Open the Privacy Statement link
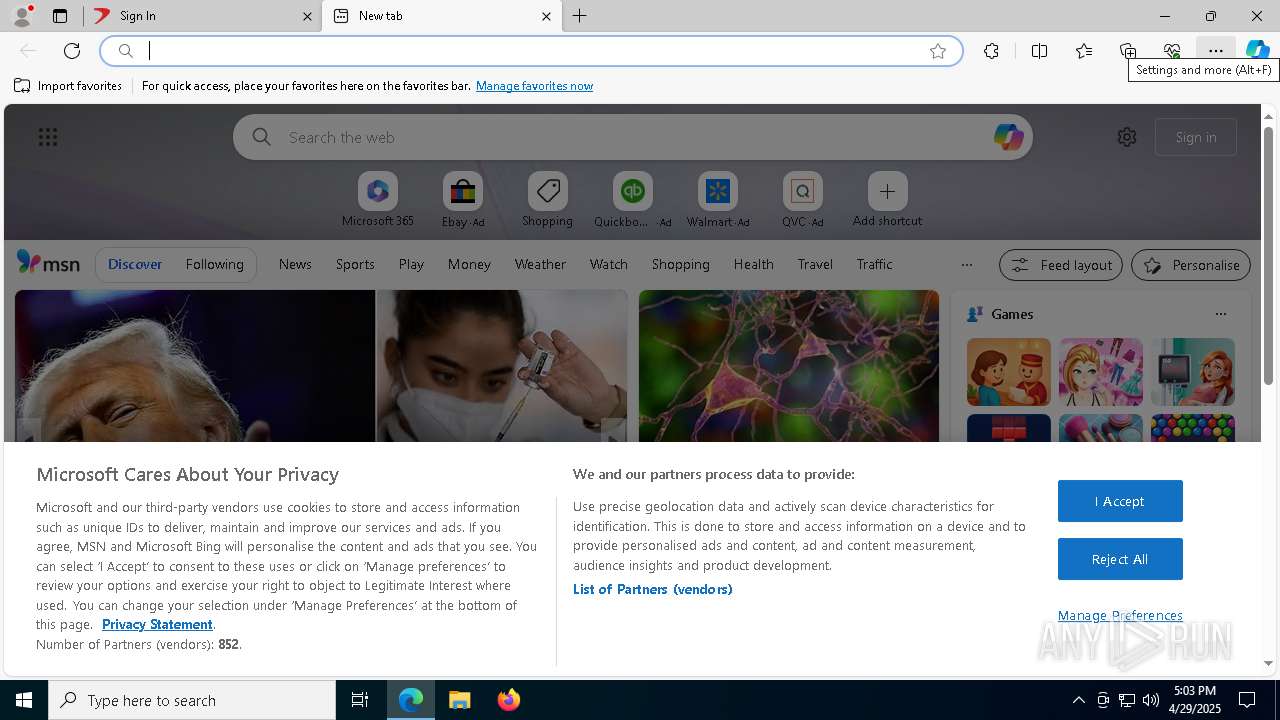 point(157,624)
